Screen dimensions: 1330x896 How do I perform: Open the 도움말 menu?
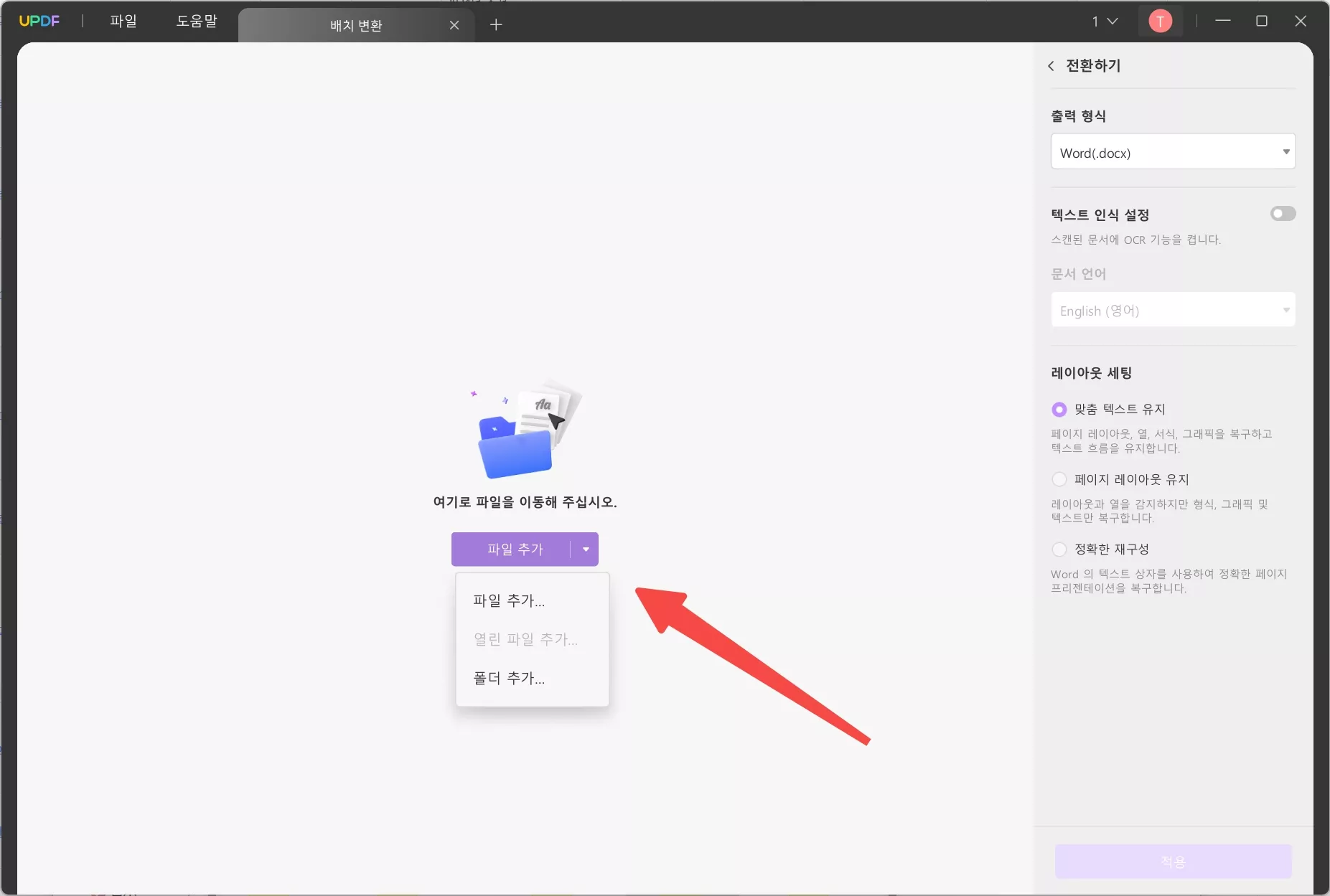pyautogui.click(x=197, y=21)
